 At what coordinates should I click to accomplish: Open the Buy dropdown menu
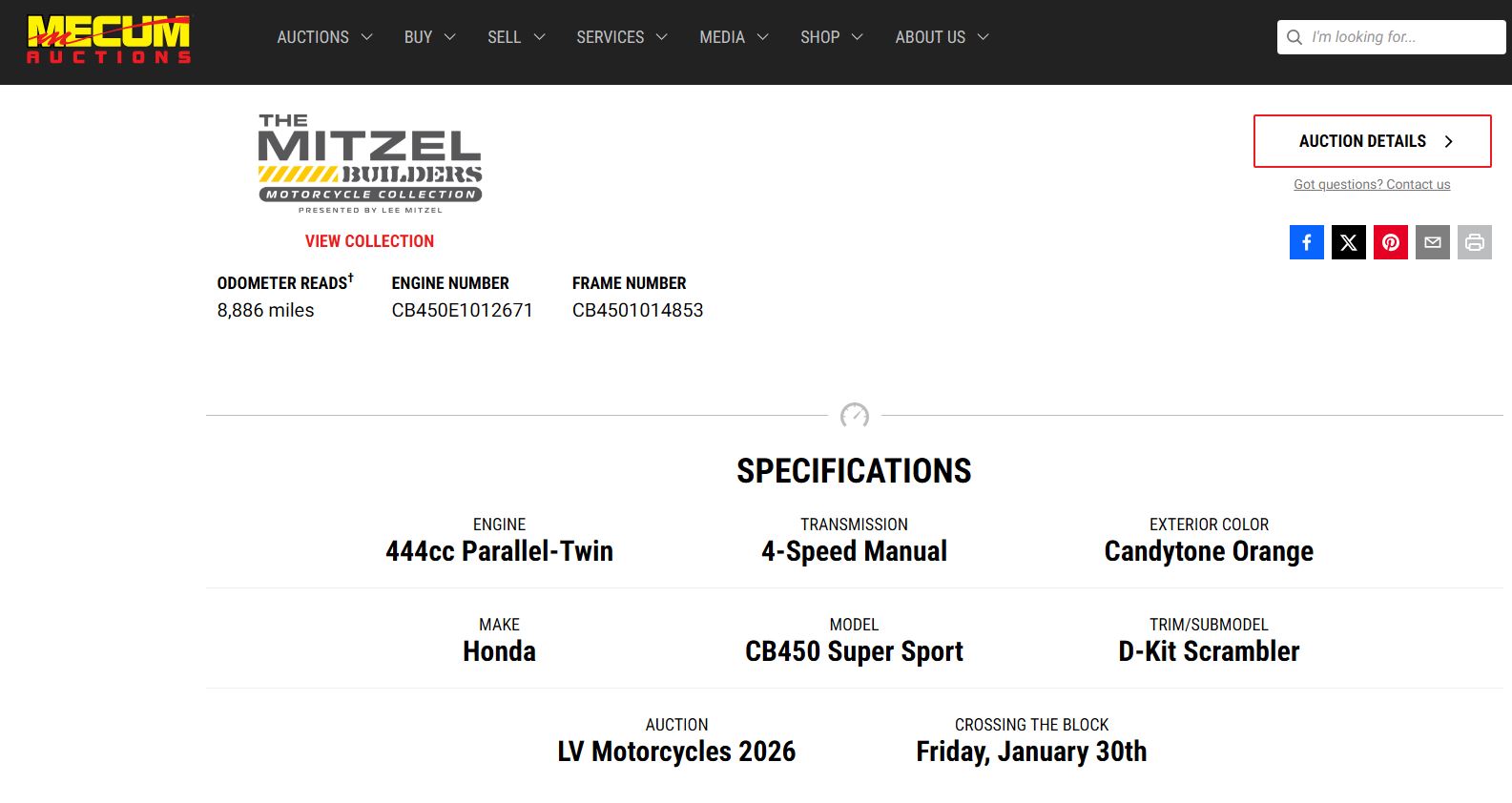click(429, 37)
